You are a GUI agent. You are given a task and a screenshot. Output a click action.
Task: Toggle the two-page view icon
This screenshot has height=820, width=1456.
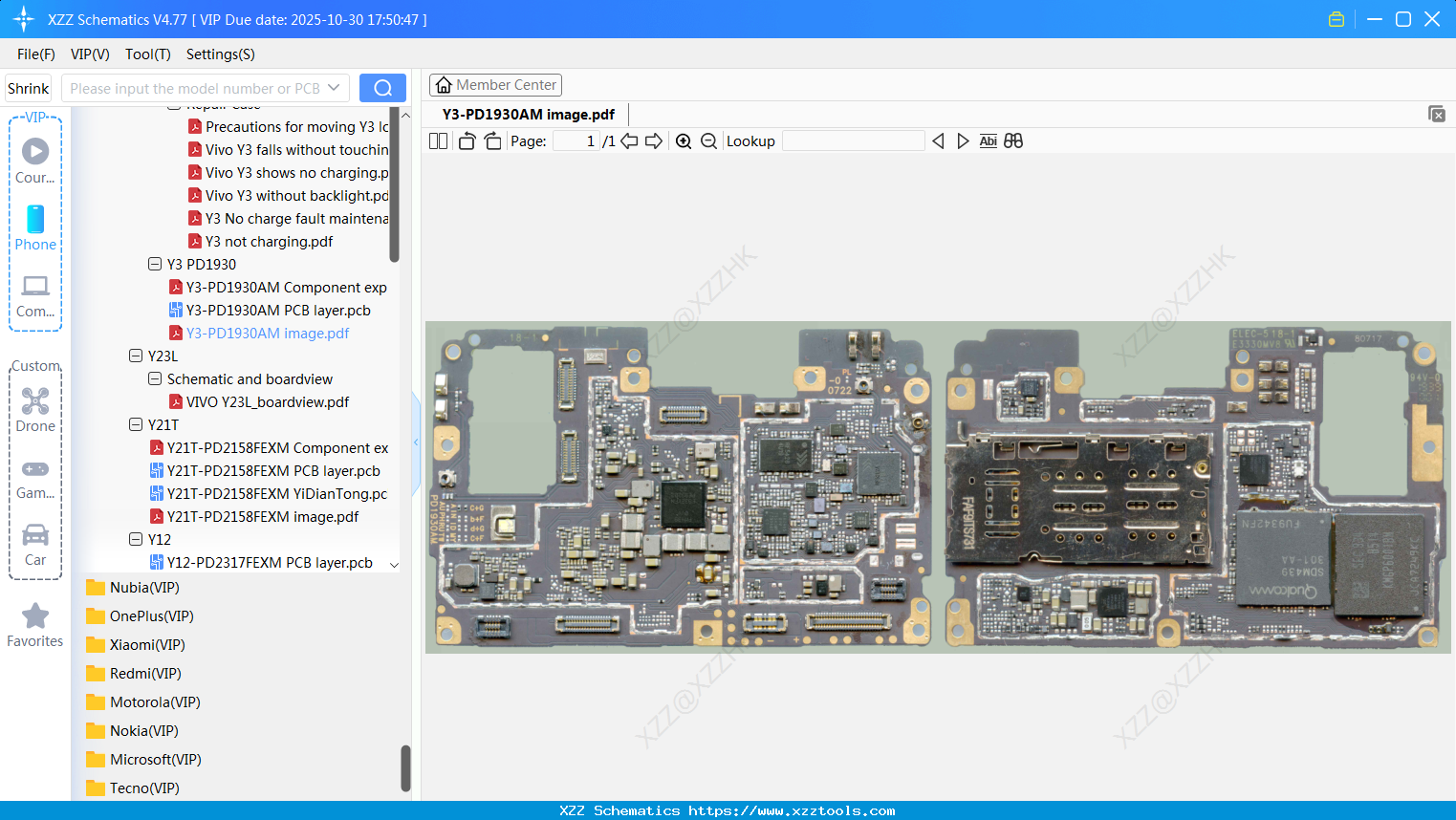point(438,141)
